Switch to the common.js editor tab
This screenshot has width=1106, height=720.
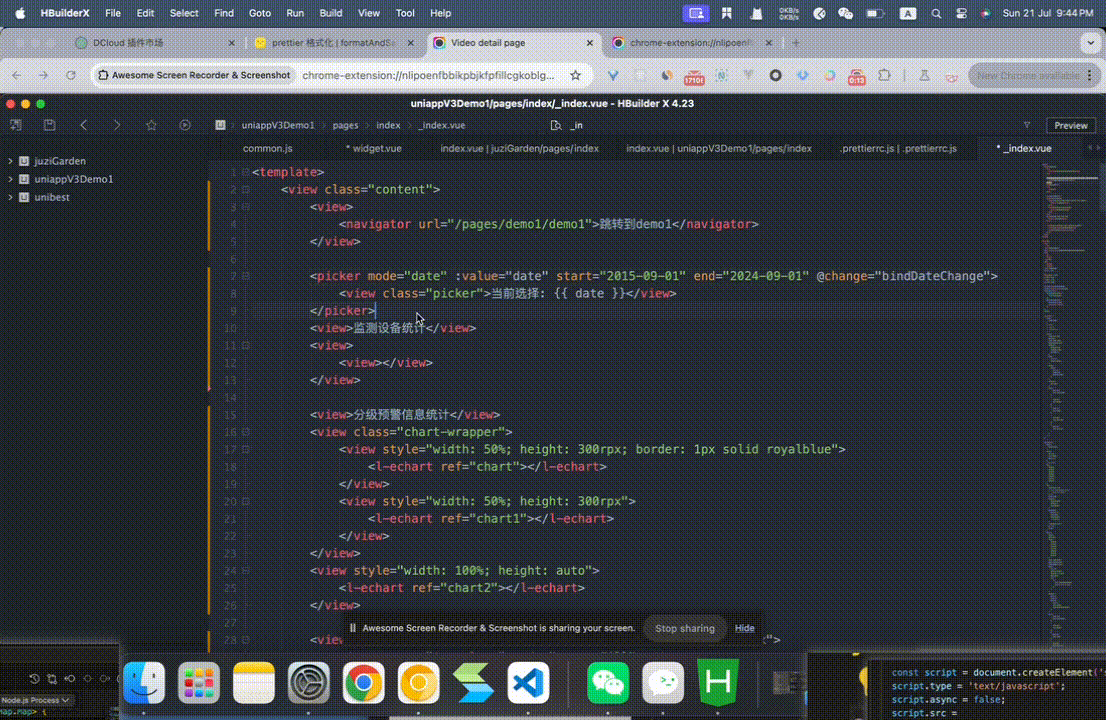click(267, 147)
